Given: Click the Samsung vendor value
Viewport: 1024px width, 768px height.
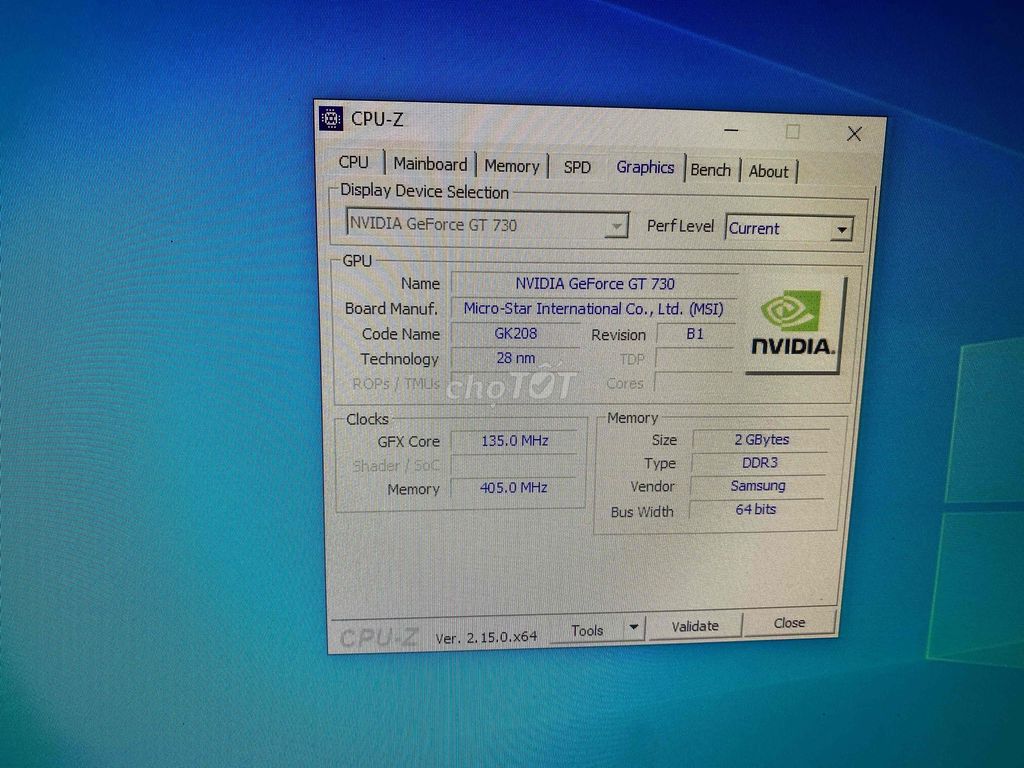Looking at the screenshot, I should click(758, 486).
